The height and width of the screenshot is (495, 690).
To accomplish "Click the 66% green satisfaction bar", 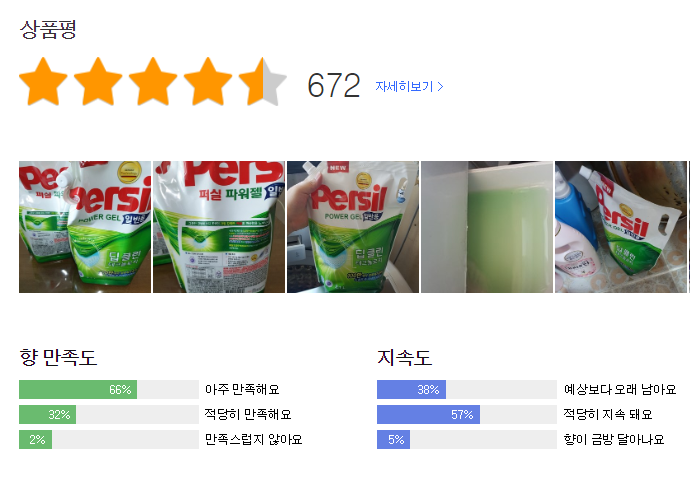I will [x=78, y=389].
